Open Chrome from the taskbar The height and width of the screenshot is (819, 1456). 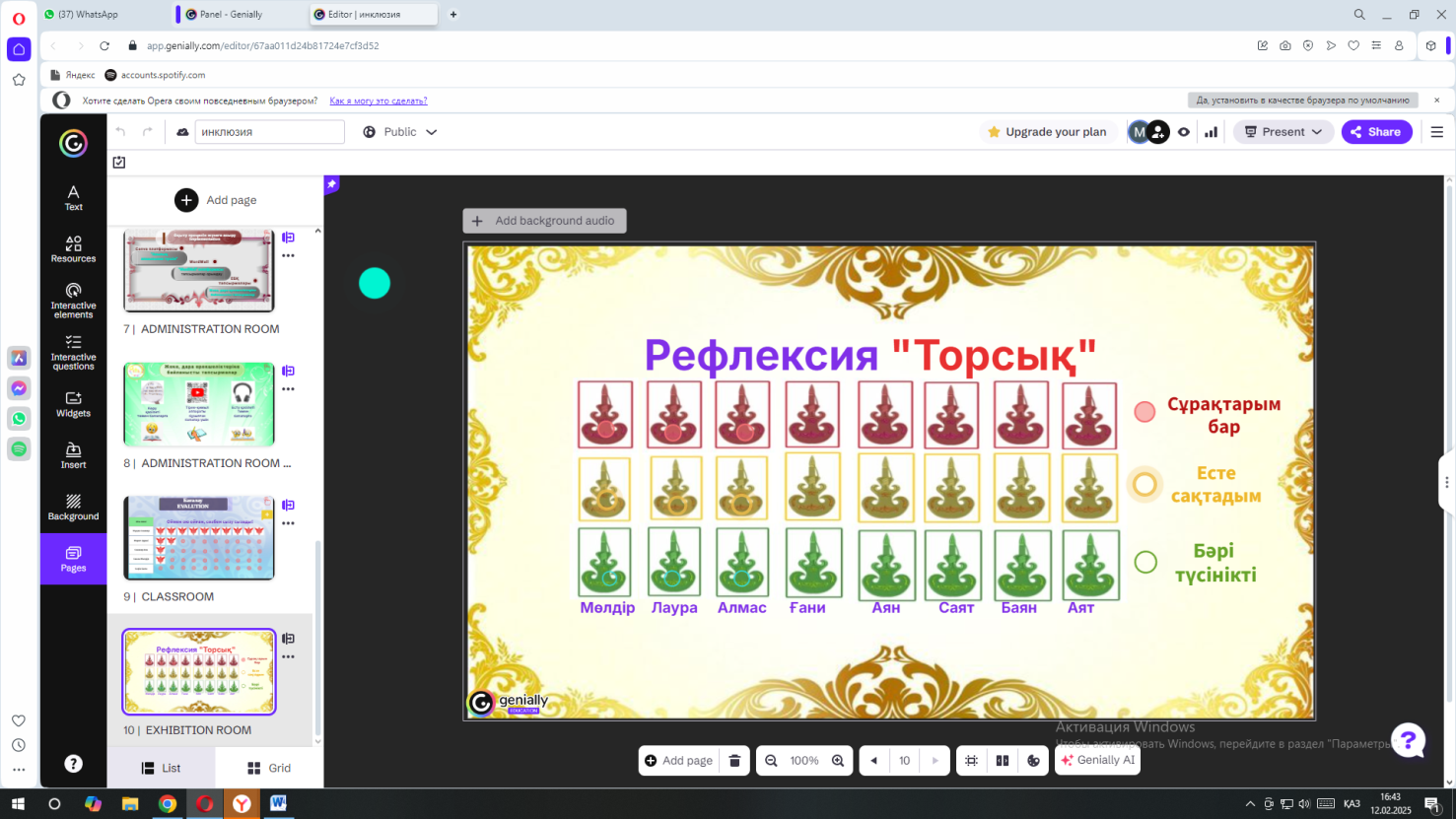pos(168,804)
